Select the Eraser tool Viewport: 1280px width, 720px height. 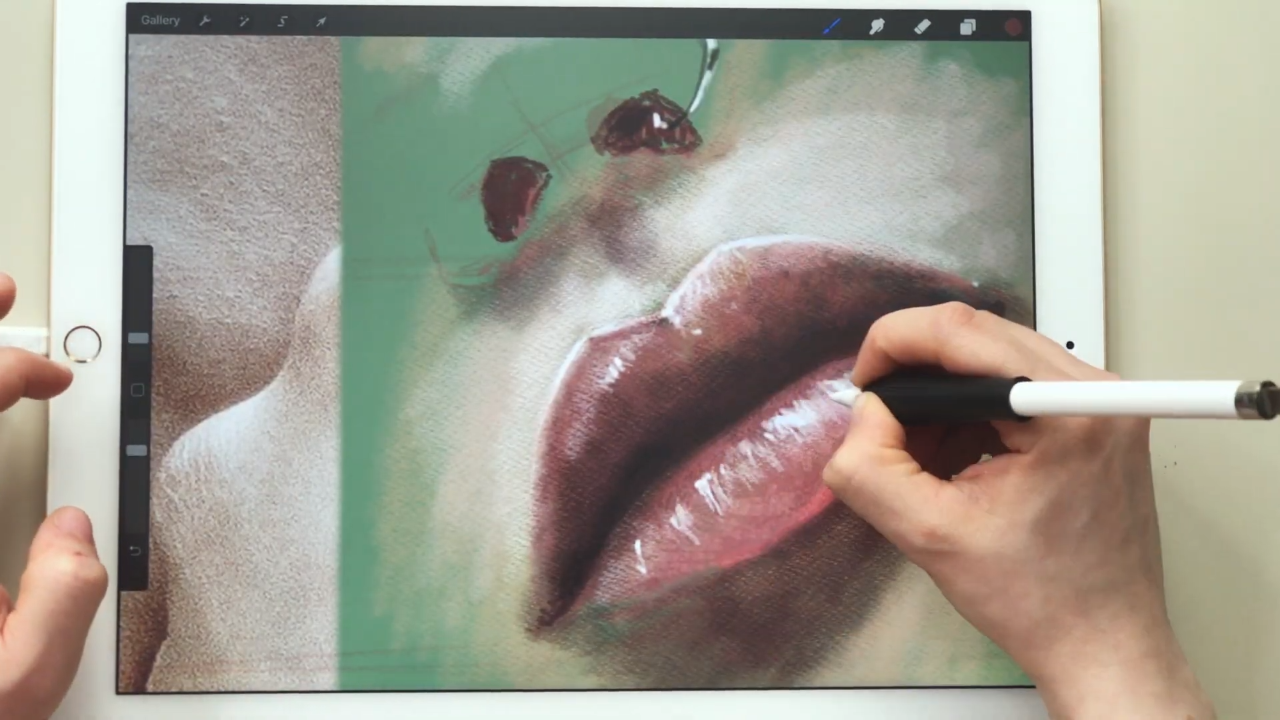click(922, 27)
